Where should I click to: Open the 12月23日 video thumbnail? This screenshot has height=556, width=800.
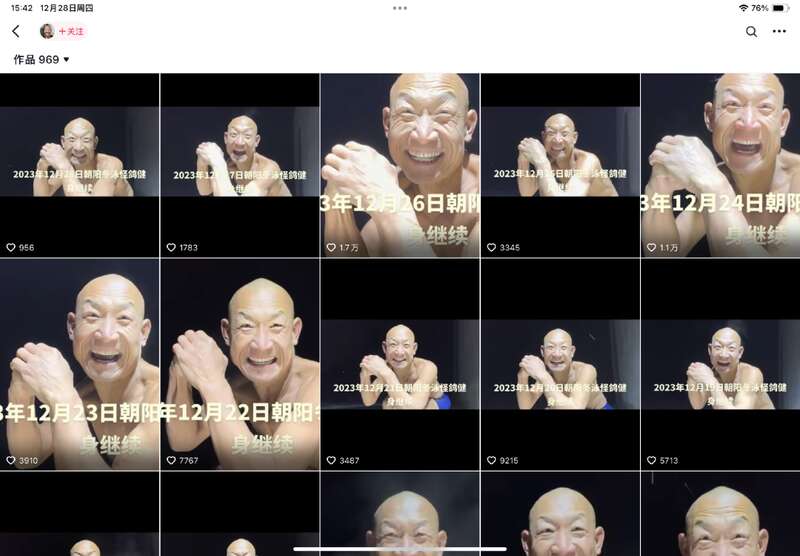[x=80, y=364]
